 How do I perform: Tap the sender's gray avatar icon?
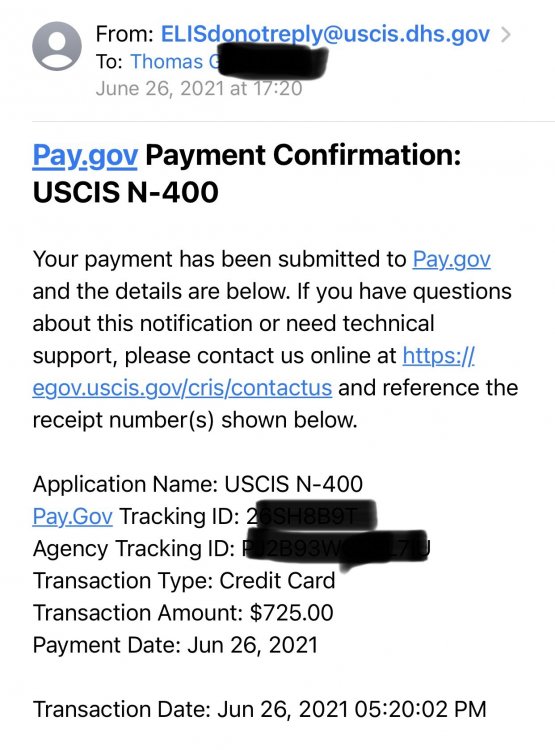pyautogui.click(x=57, y=46)
